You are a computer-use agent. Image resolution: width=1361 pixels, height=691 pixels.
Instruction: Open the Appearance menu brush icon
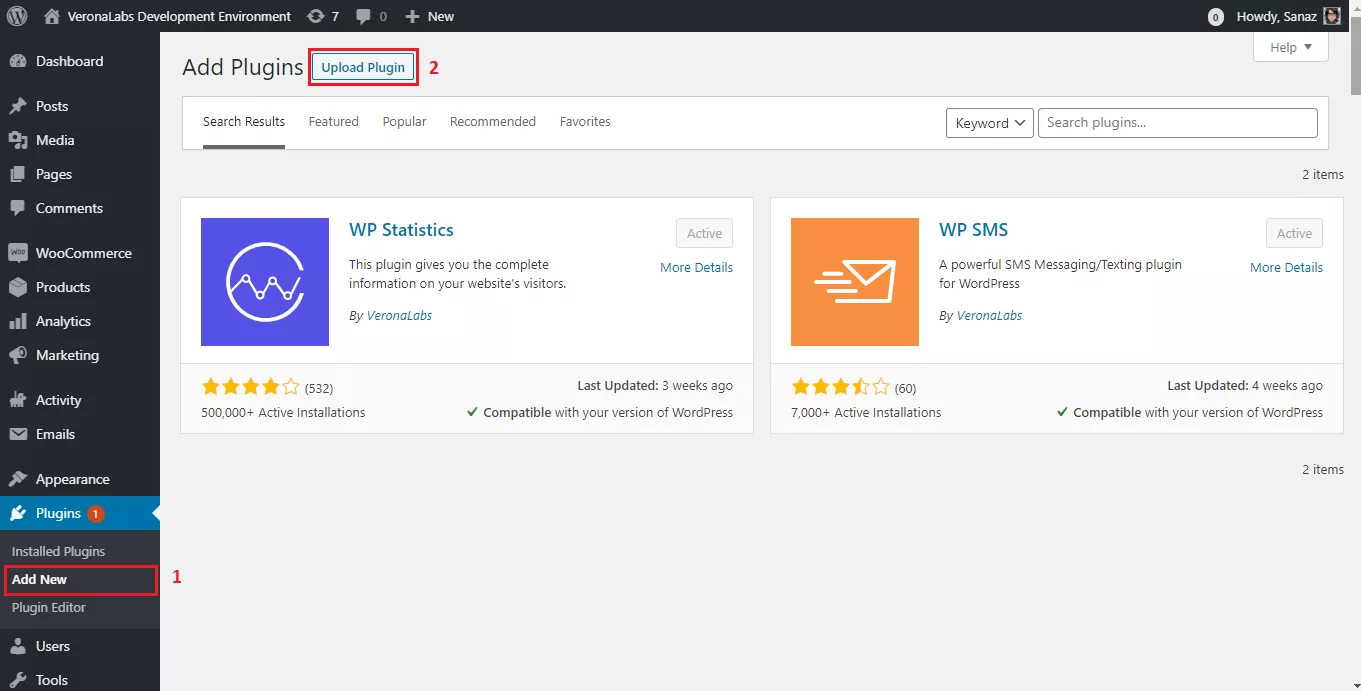point(17,479)
